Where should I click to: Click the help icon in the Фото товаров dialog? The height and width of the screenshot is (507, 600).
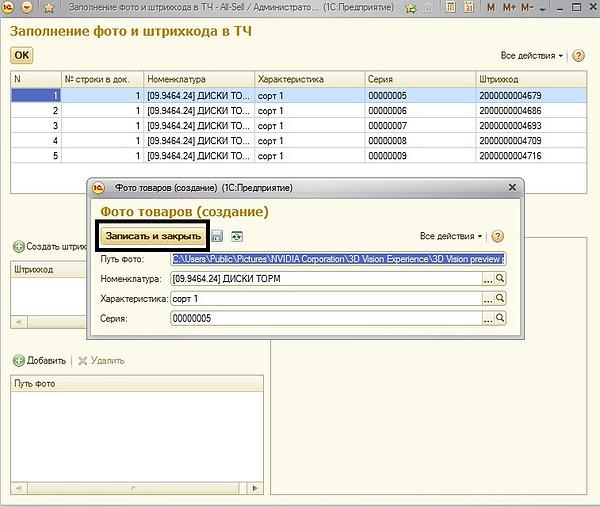[x=497, y=236]
